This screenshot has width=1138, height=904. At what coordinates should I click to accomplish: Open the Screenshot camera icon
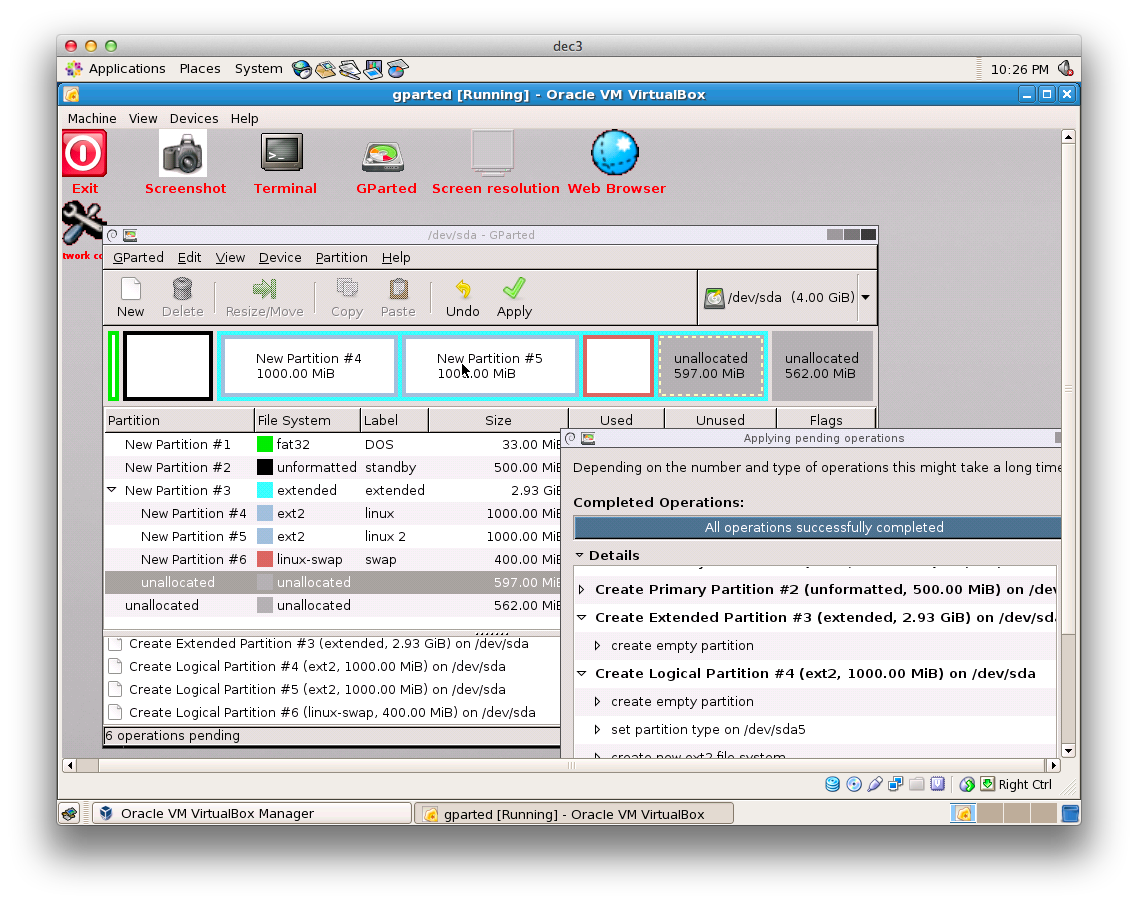183,153
